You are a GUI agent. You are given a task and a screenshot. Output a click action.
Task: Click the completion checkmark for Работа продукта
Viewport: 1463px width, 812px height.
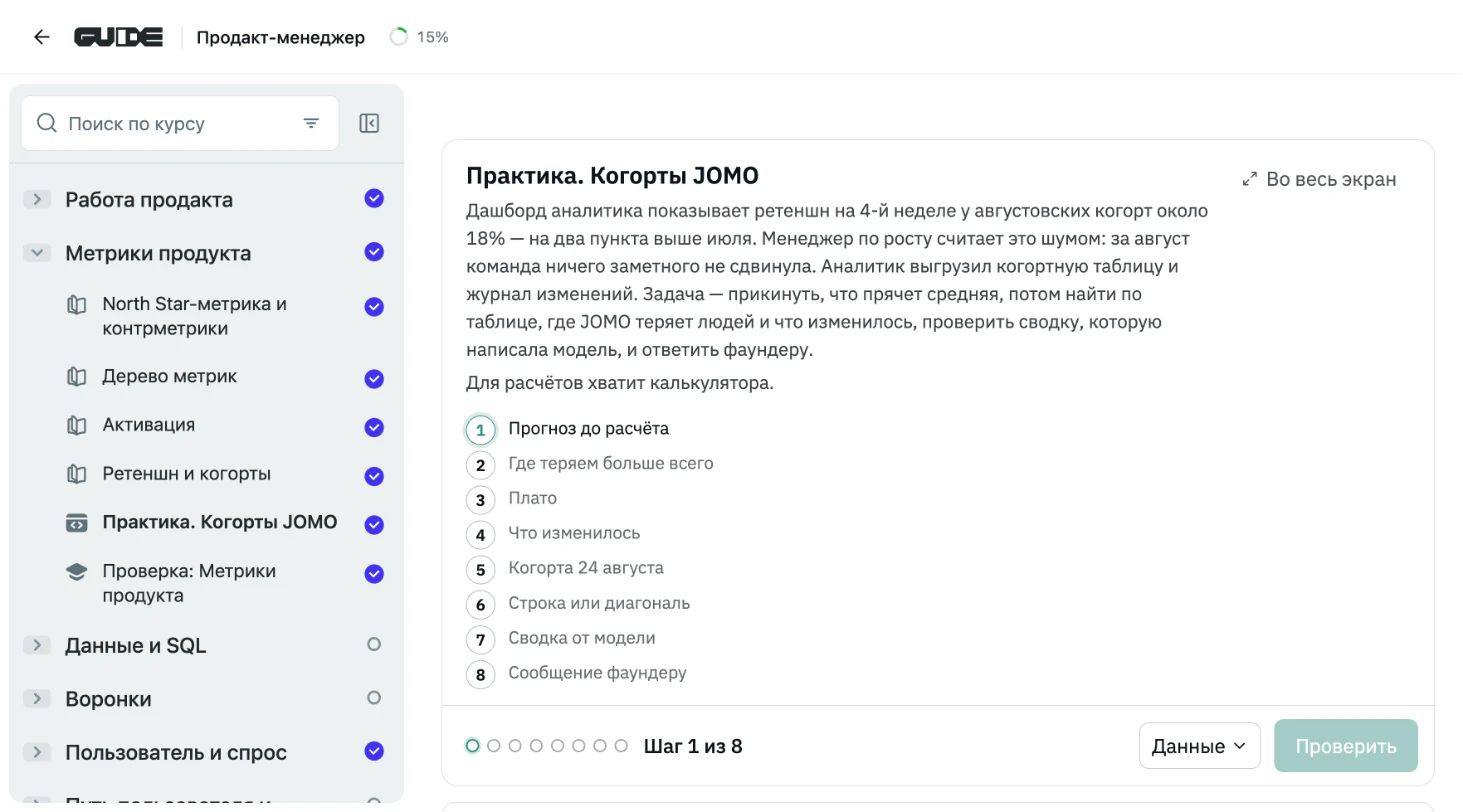pos(374,198)
